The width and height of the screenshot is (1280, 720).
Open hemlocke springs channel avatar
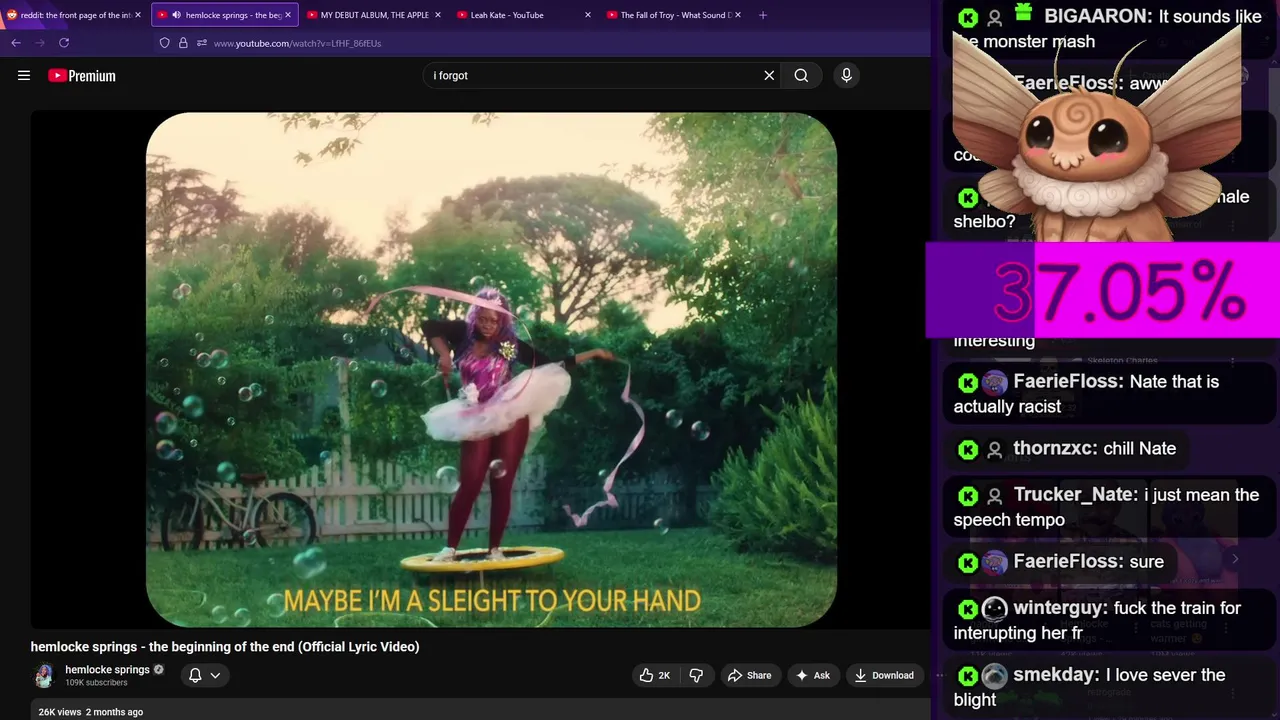[x=44, y=676]
